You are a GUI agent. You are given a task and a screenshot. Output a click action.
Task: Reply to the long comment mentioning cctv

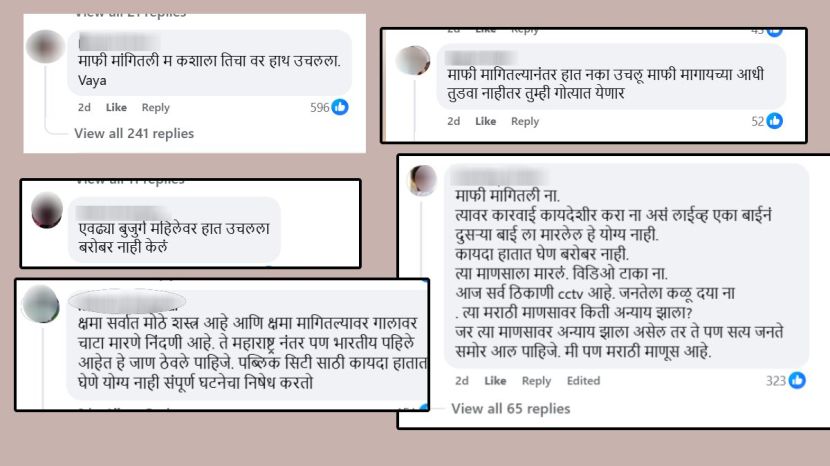[x=536, y=381]
